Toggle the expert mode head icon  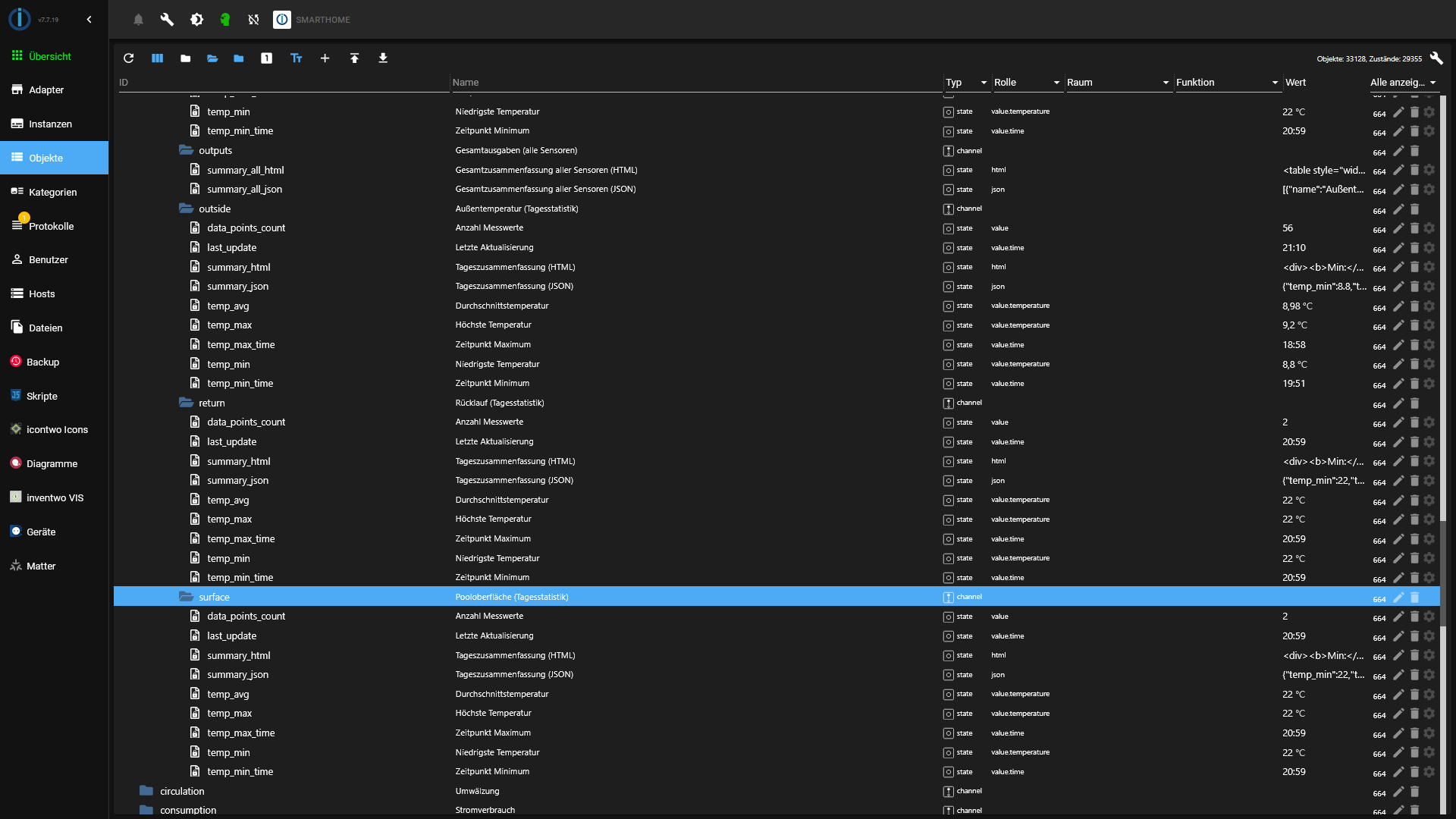(x=225, y=20)
